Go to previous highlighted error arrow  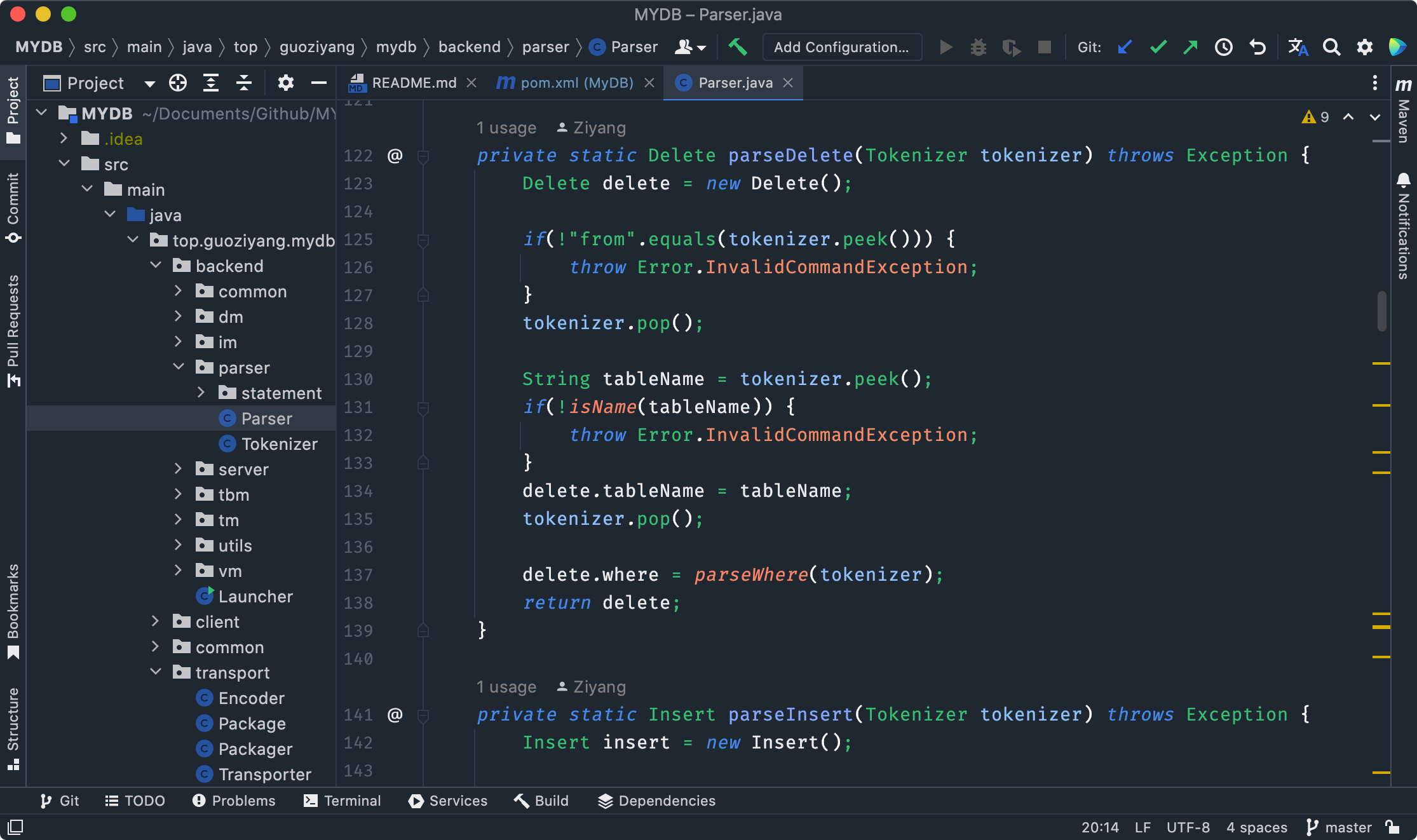1348,117
